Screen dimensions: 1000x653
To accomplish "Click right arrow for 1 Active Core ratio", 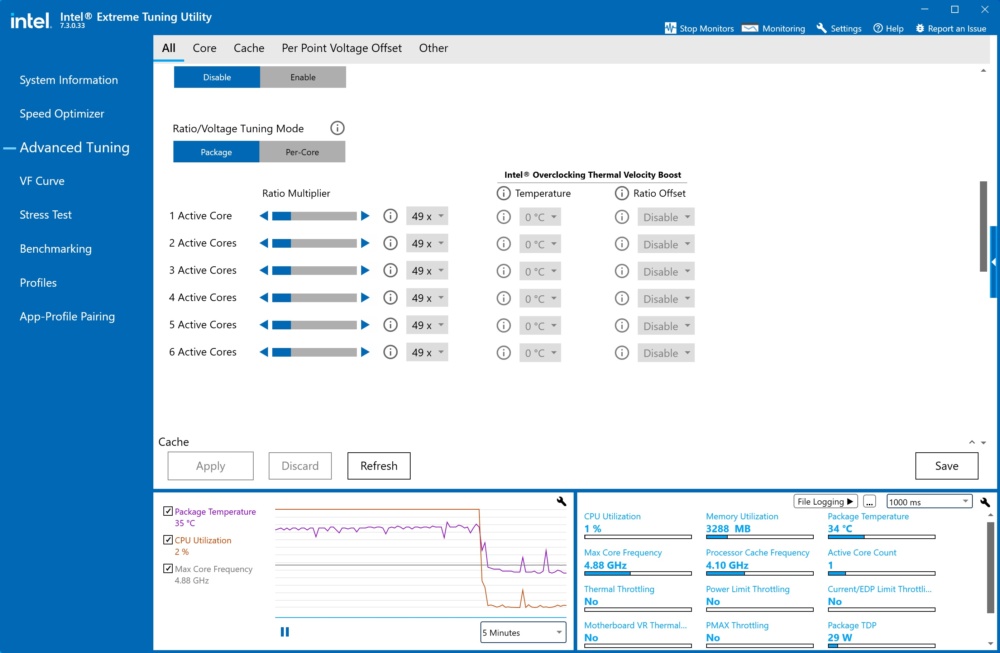I will click(365, 216).
